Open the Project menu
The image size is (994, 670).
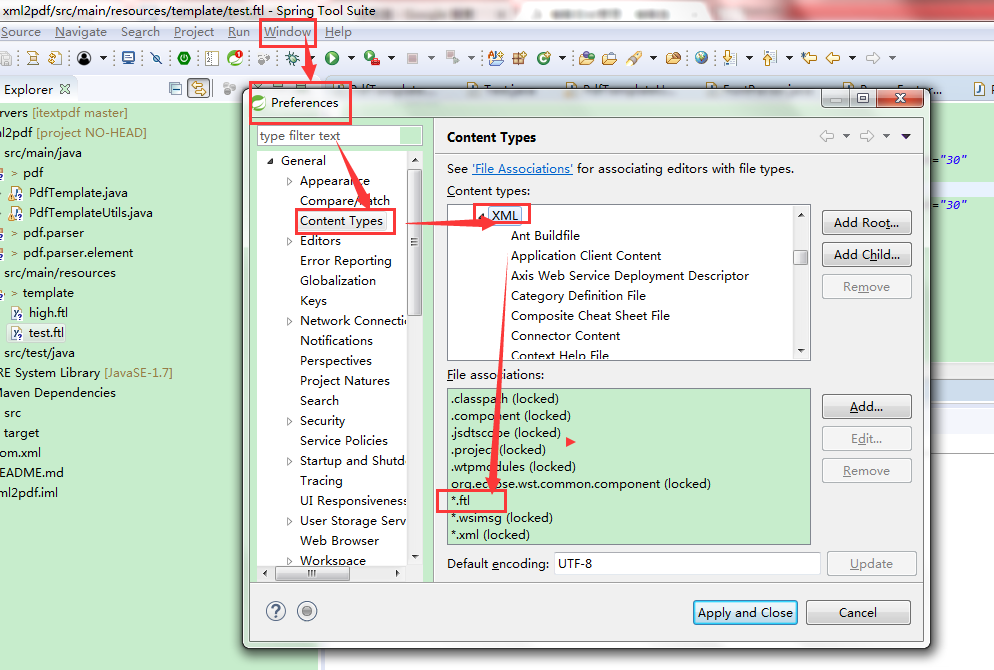194,32
